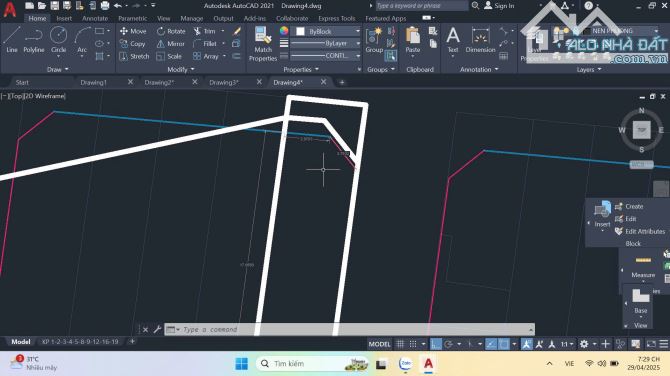The height and width of the screenshot is (376, 670).
Task: Expand the Modify panel
Action: (181, 69)
